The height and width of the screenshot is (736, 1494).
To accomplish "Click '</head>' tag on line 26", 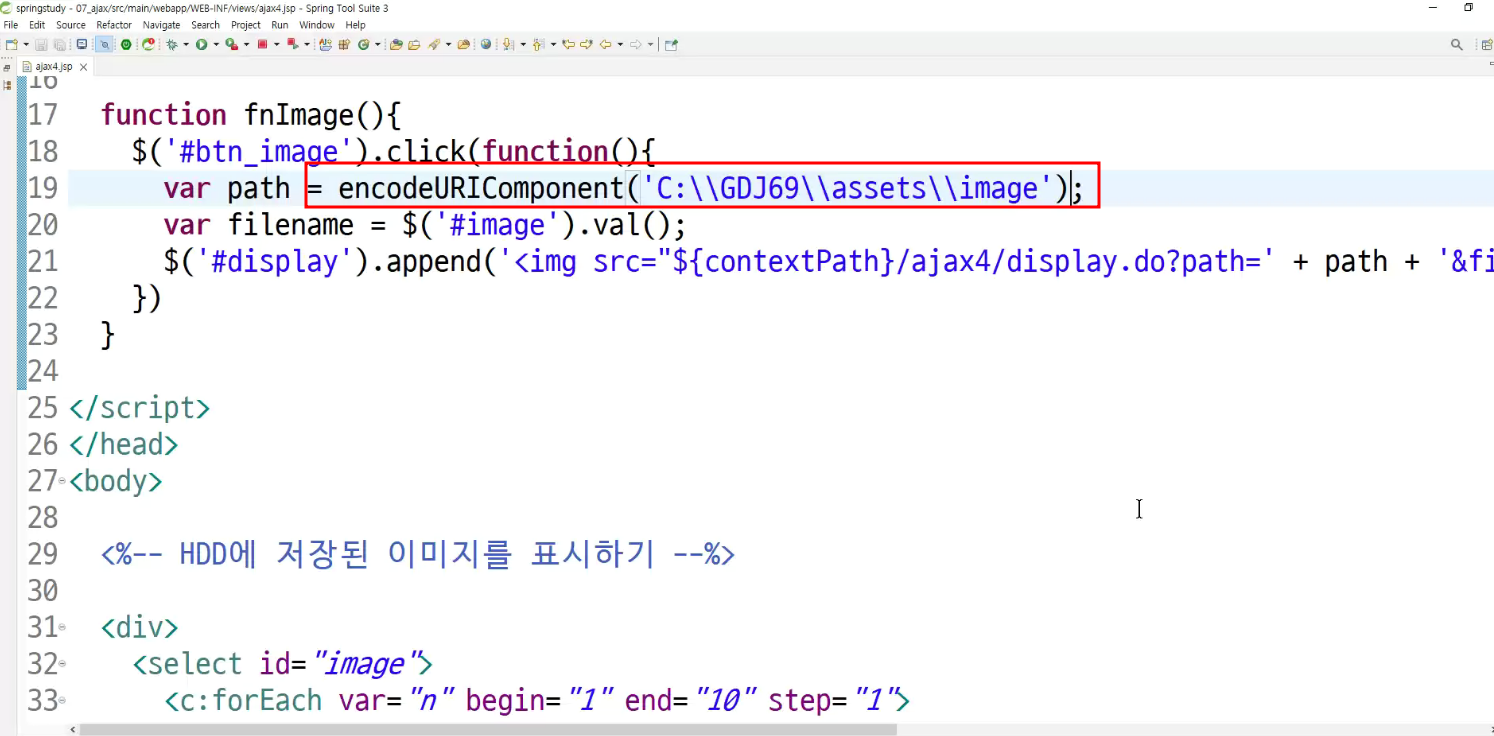I will click(x=123, y=444).
